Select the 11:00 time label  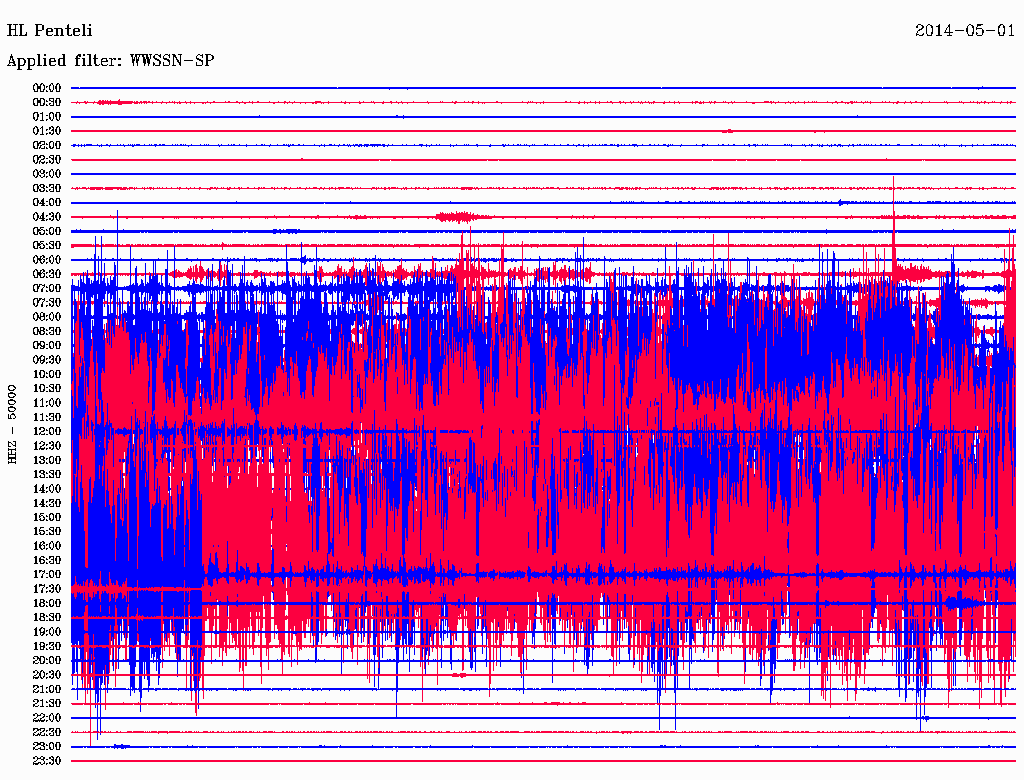pyautogui.click(x=47, y=402)
